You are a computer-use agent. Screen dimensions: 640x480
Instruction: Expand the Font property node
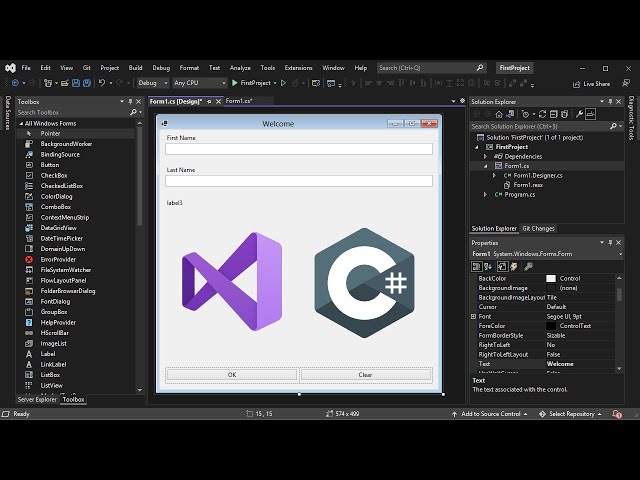473,316
